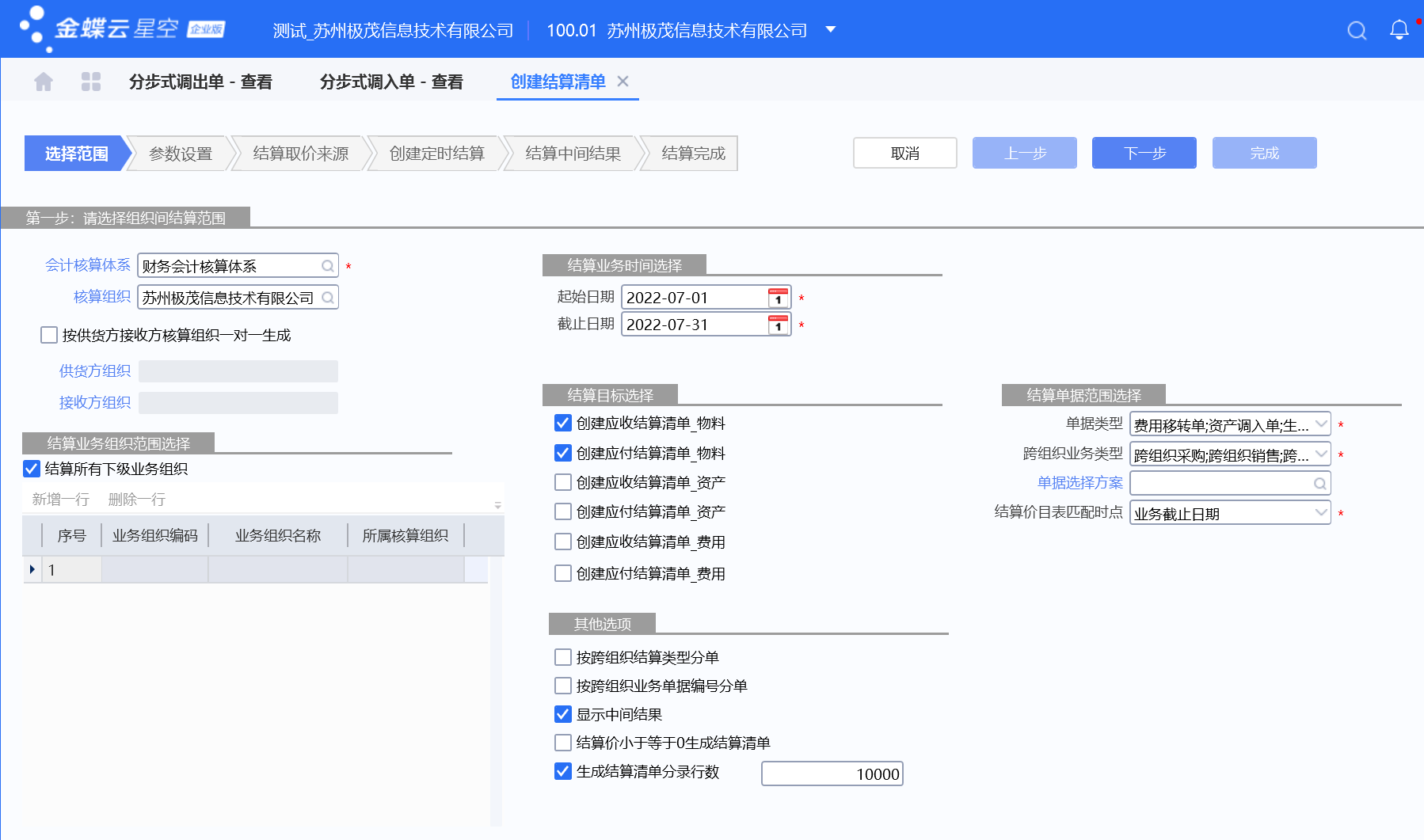Click the 序号 column header
Screen dimensions: 1424x840
pos(72,536)
